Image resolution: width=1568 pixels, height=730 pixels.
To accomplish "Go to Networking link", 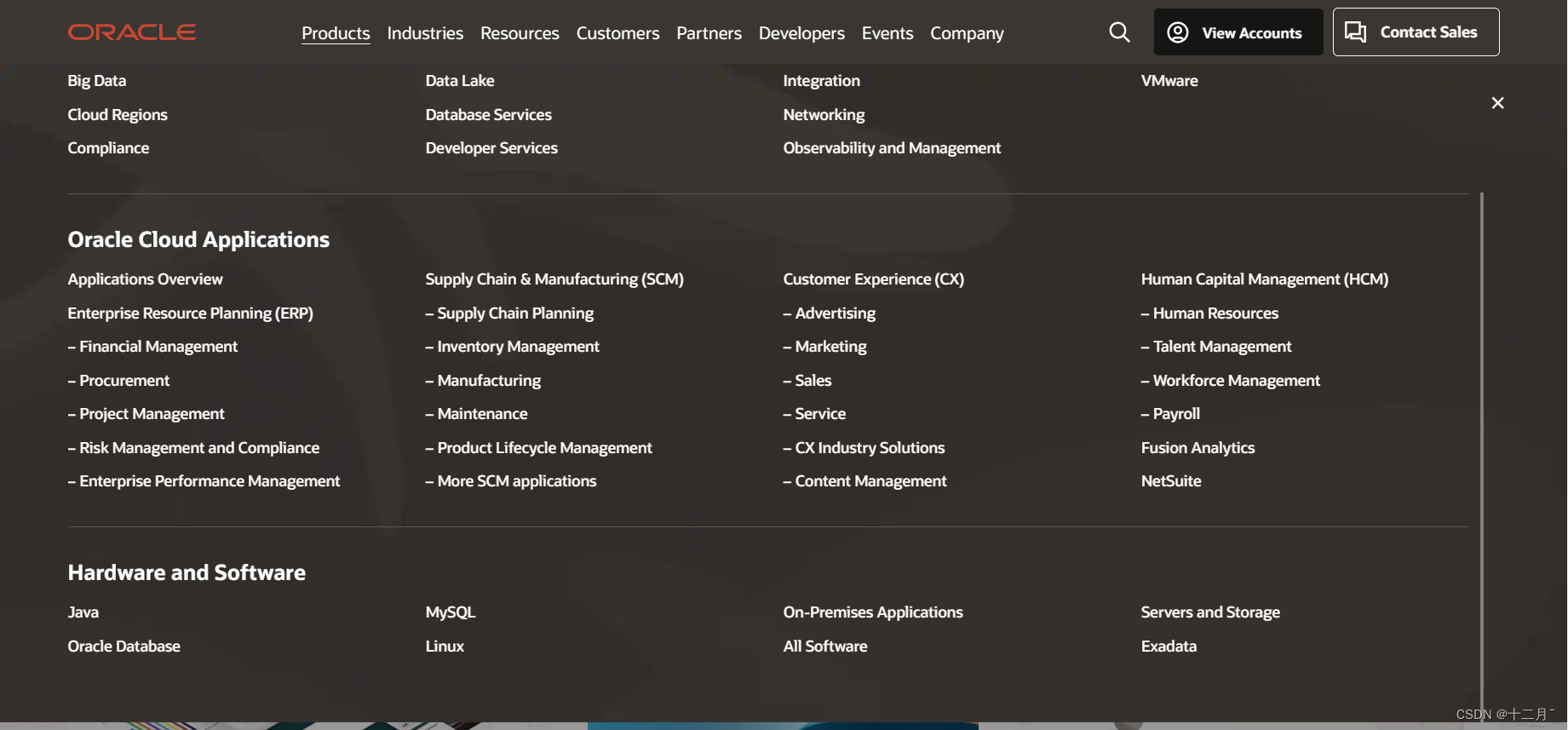I will click(824, 115).
